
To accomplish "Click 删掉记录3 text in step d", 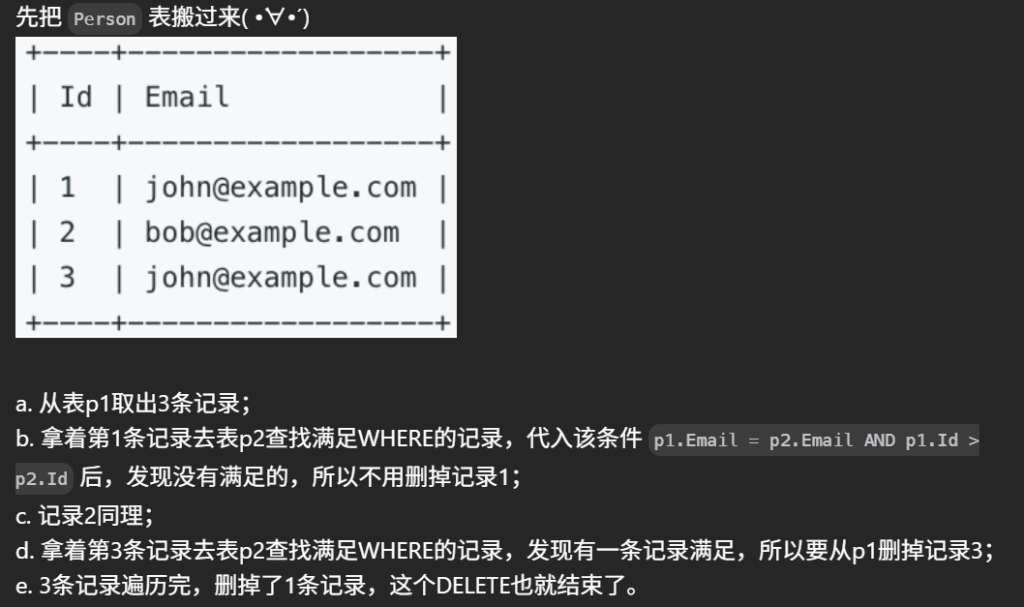I will click(x=930, y=551).
